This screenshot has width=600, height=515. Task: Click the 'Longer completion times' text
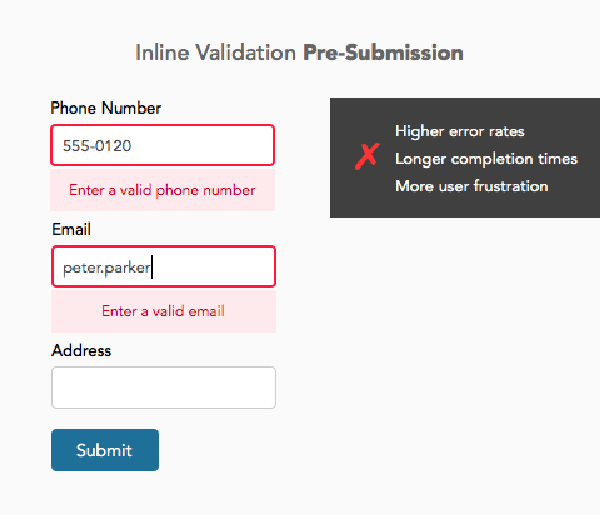click(x=486, y=159)
